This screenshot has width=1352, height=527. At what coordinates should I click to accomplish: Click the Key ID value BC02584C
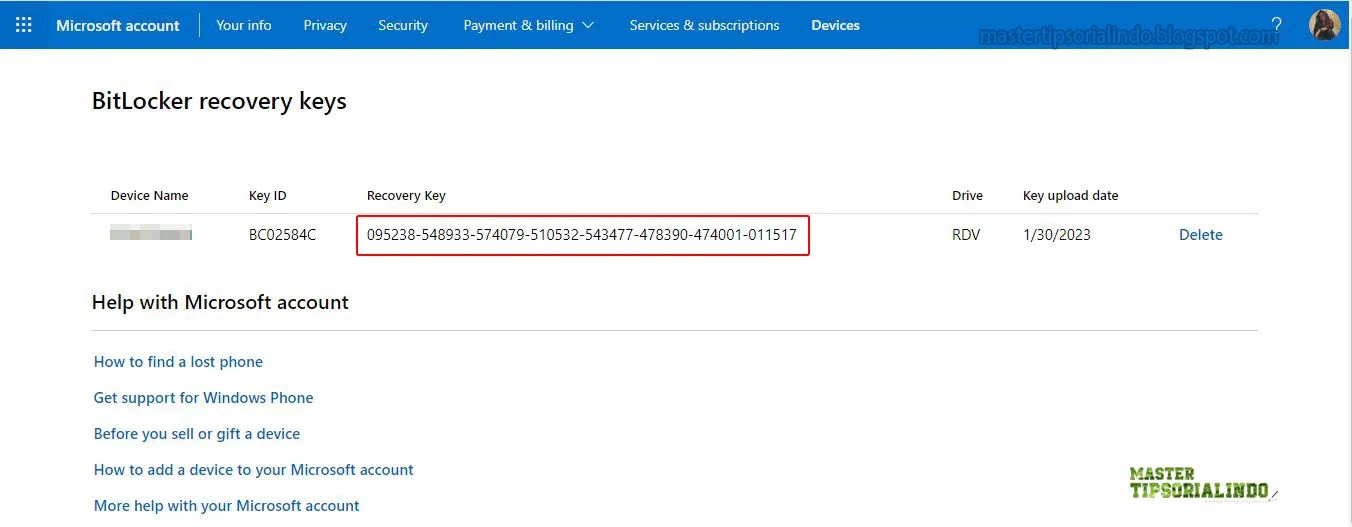(282, 235)
